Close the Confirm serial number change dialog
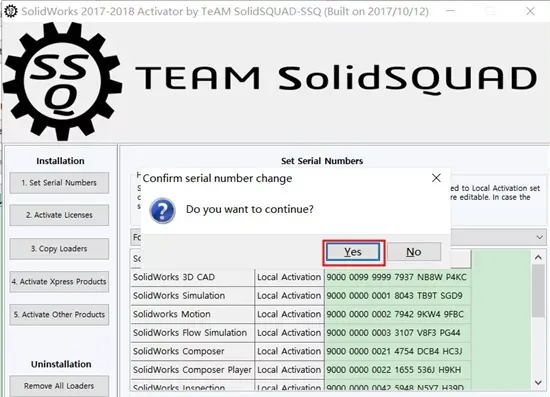Screen dimensions: 550x397 pyautogui.click(x=436, y=178)
